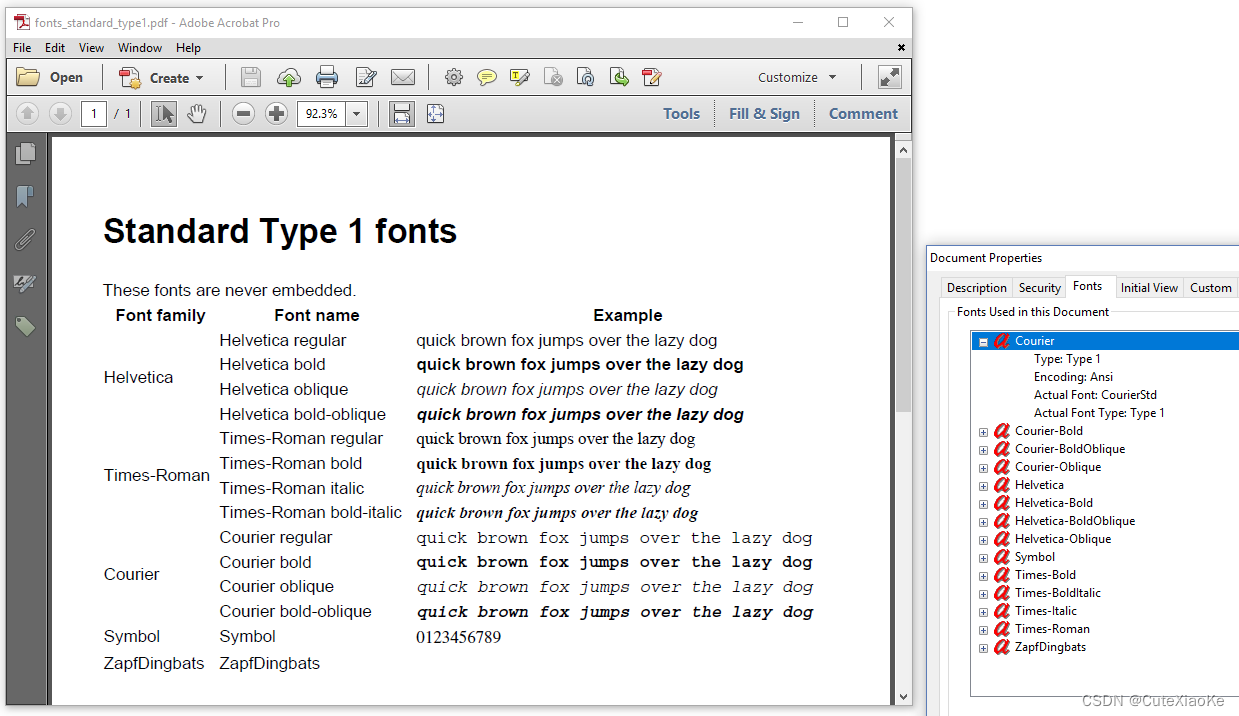Click Fit width scrolling mode icon
Screen dimensions: 1239x716
(x=402, y=114)
